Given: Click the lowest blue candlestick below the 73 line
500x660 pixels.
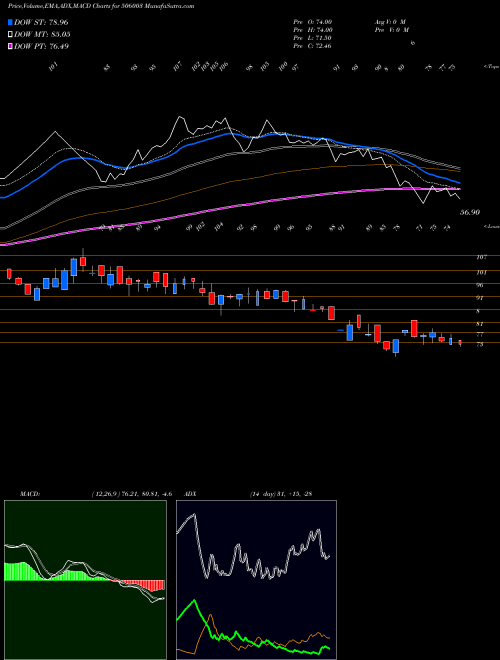Looking at the screenshot, I should coord(395,346).
